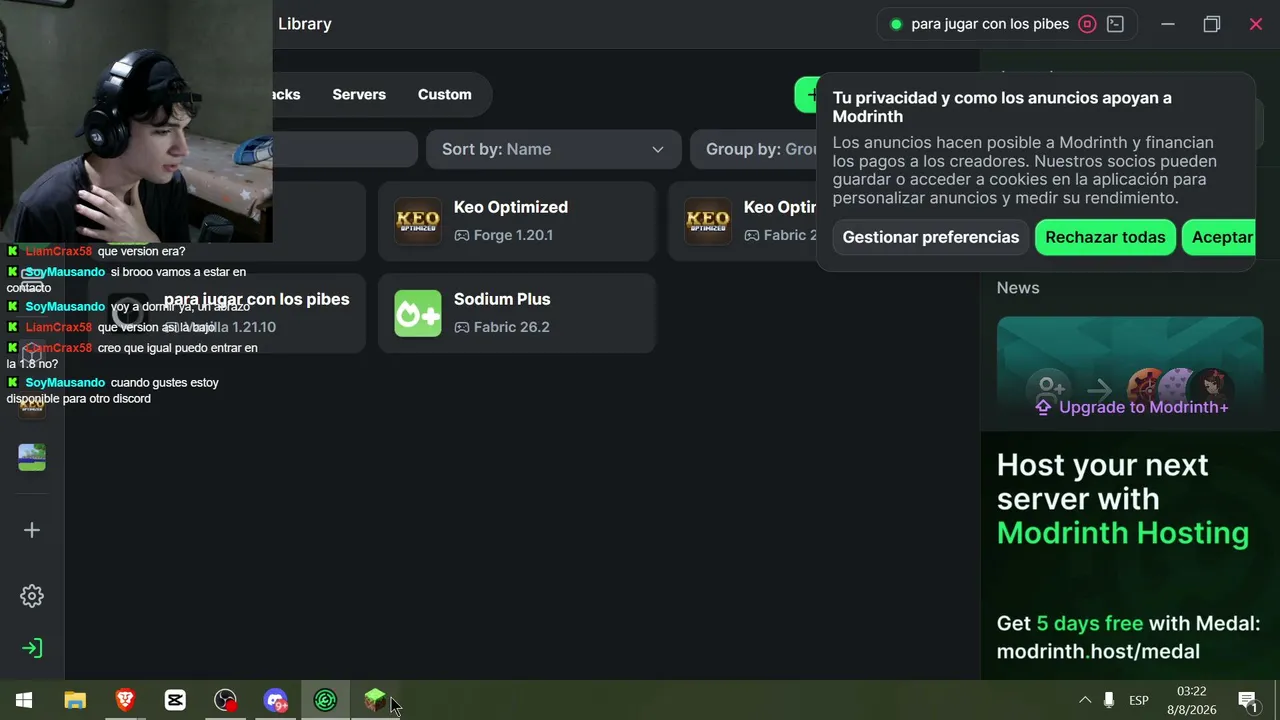The height and width of the screenshot is (720, 1280).
Task: Open File Explorer from taskbar
Action: (x=75, y=700)
